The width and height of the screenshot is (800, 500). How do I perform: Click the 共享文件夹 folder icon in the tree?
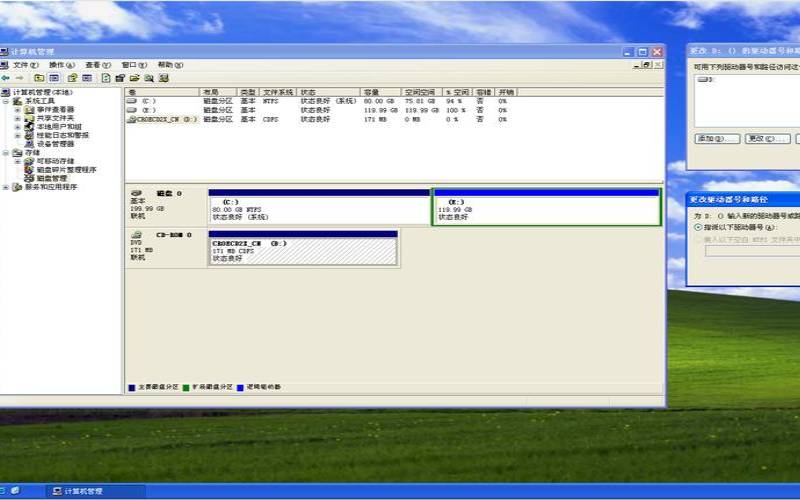[x=30, y=118]
